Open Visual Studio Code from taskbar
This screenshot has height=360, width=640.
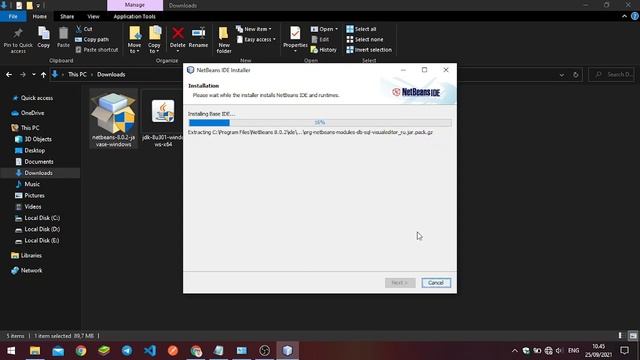150,351
